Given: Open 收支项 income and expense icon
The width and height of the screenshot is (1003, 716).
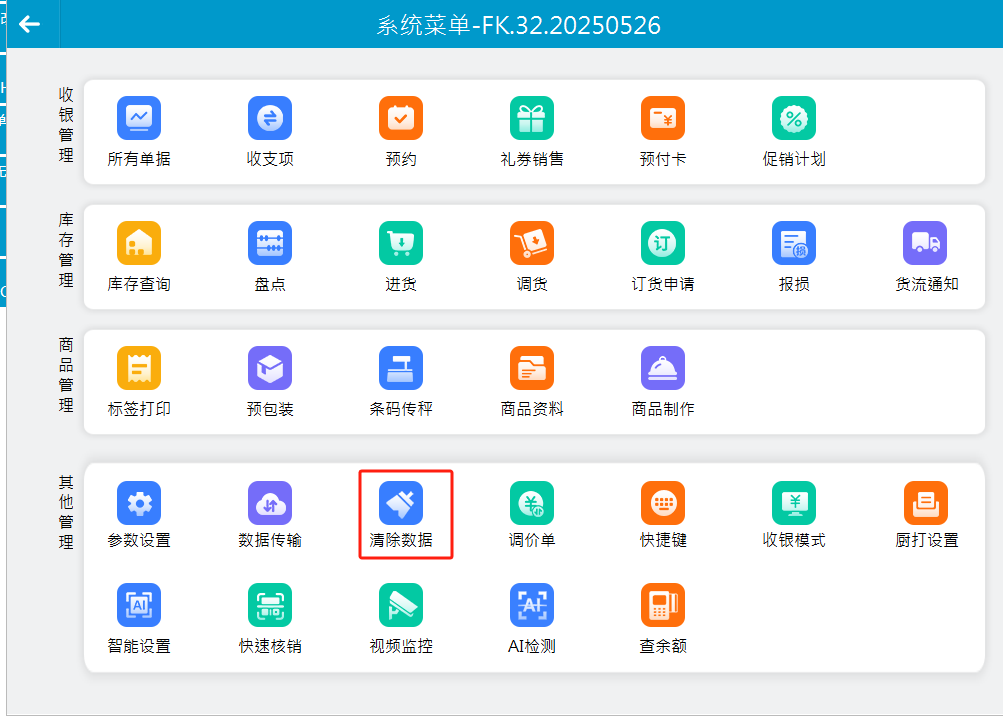Looking at the screenshot, I should pyautogui.click(x=270, y=118).
